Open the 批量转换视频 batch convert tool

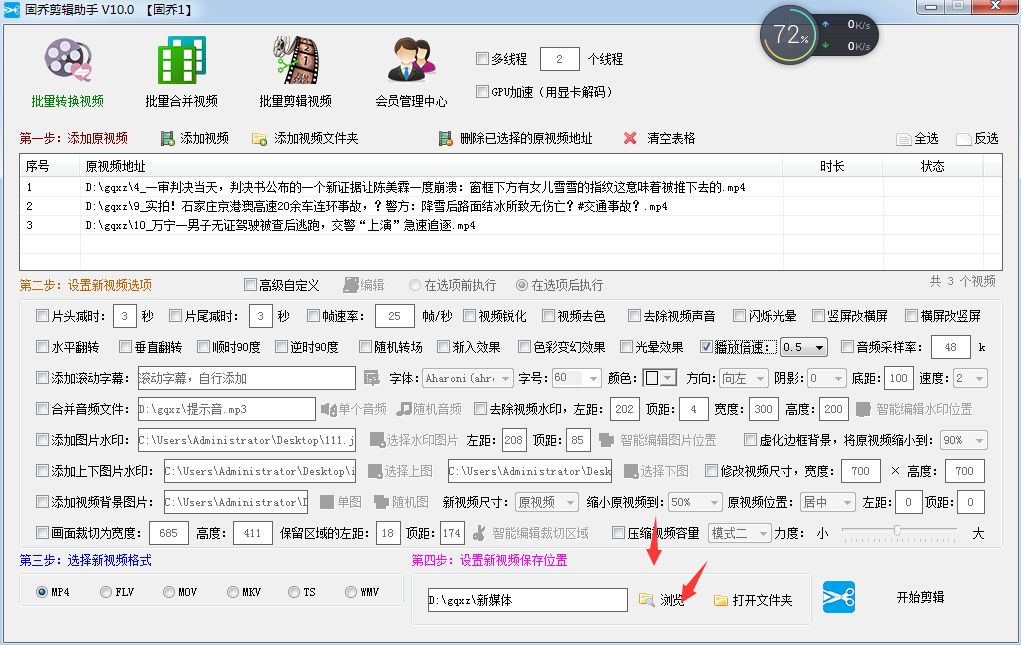(67, 70)
